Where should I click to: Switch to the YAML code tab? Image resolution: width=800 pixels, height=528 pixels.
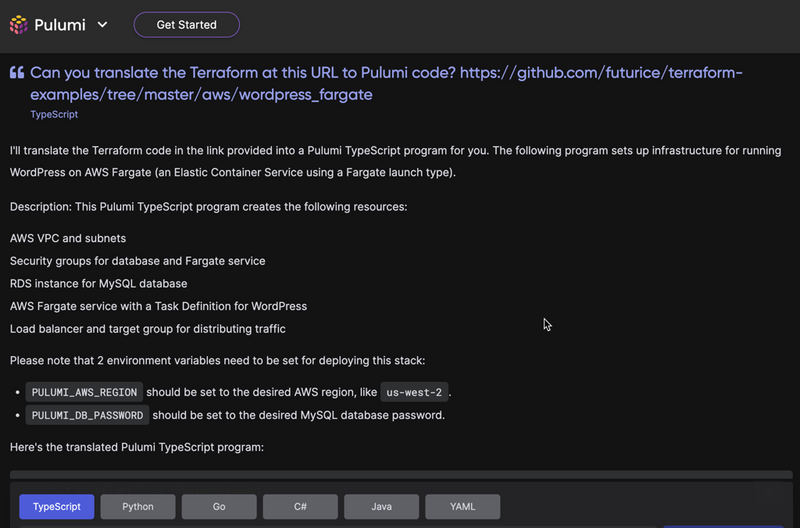(x=462, y=507)
